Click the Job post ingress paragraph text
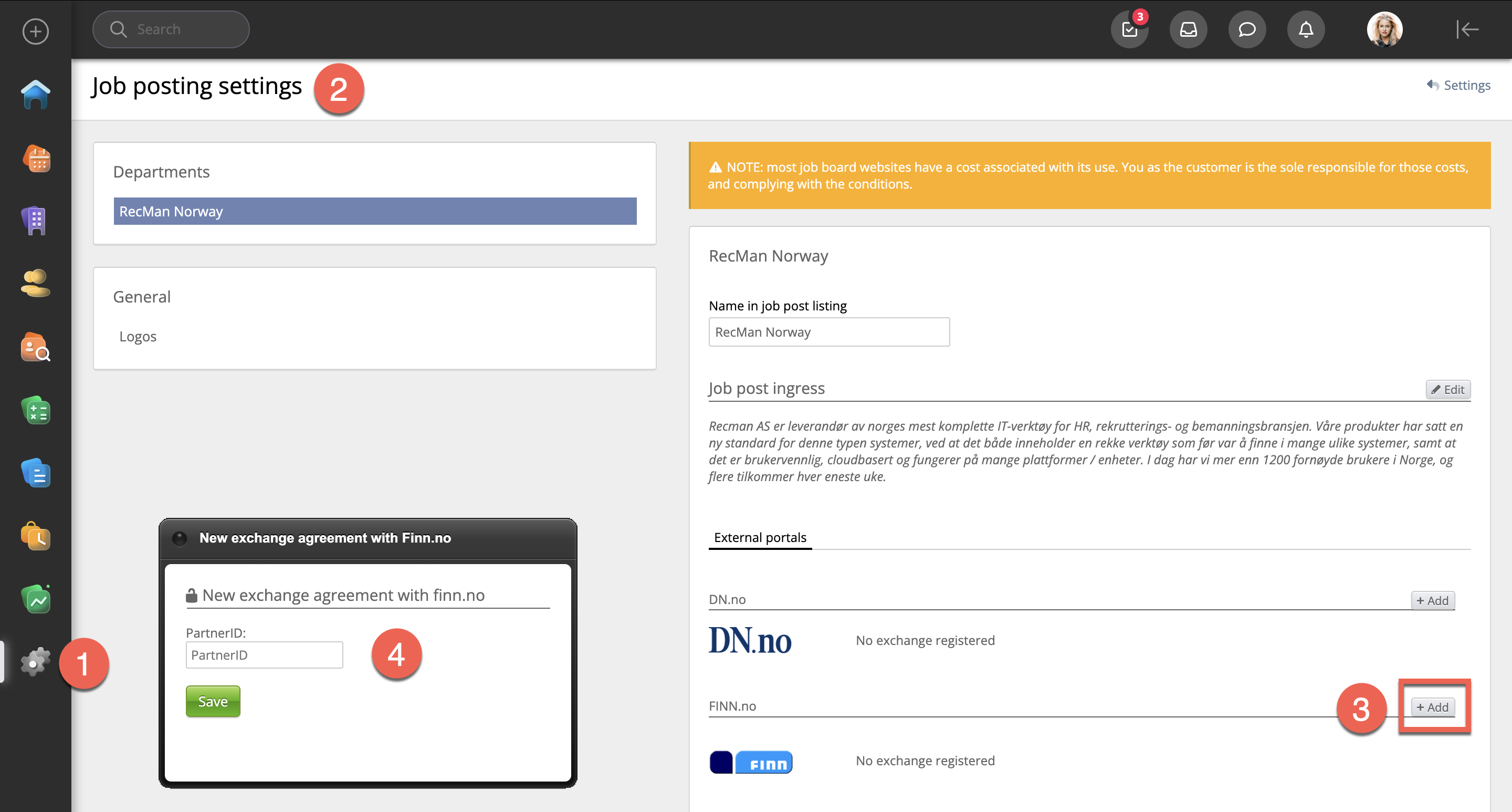The height and width of the screenshot is (812, 1512). pyautogui.click(x=1086, y=451)
